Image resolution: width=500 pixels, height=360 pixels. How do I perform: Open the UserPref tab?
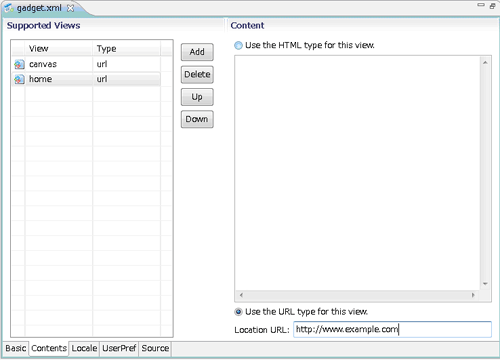tap(119, 348)
